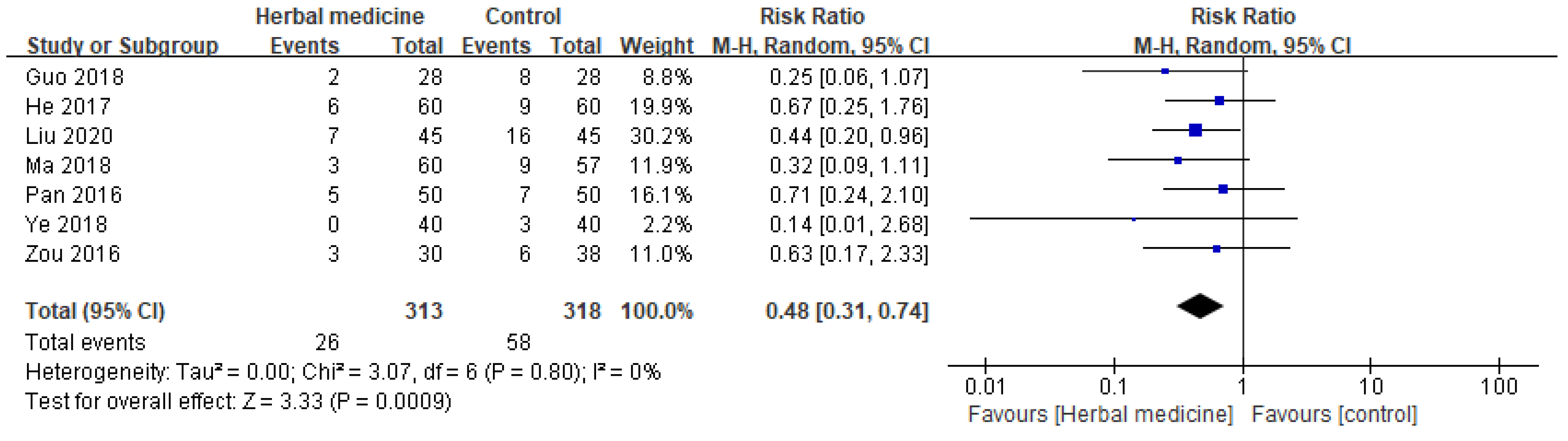Screen dimensions: 1568x441
Task: Select the He 2017 study row label
Action: pyautogui.click(x=68, y=106)
